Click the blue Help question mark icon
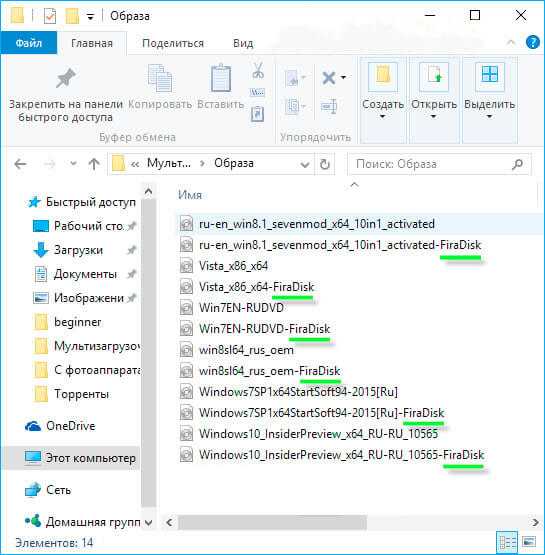This screenshot has height=555, width=545. [x=532, y=42]
